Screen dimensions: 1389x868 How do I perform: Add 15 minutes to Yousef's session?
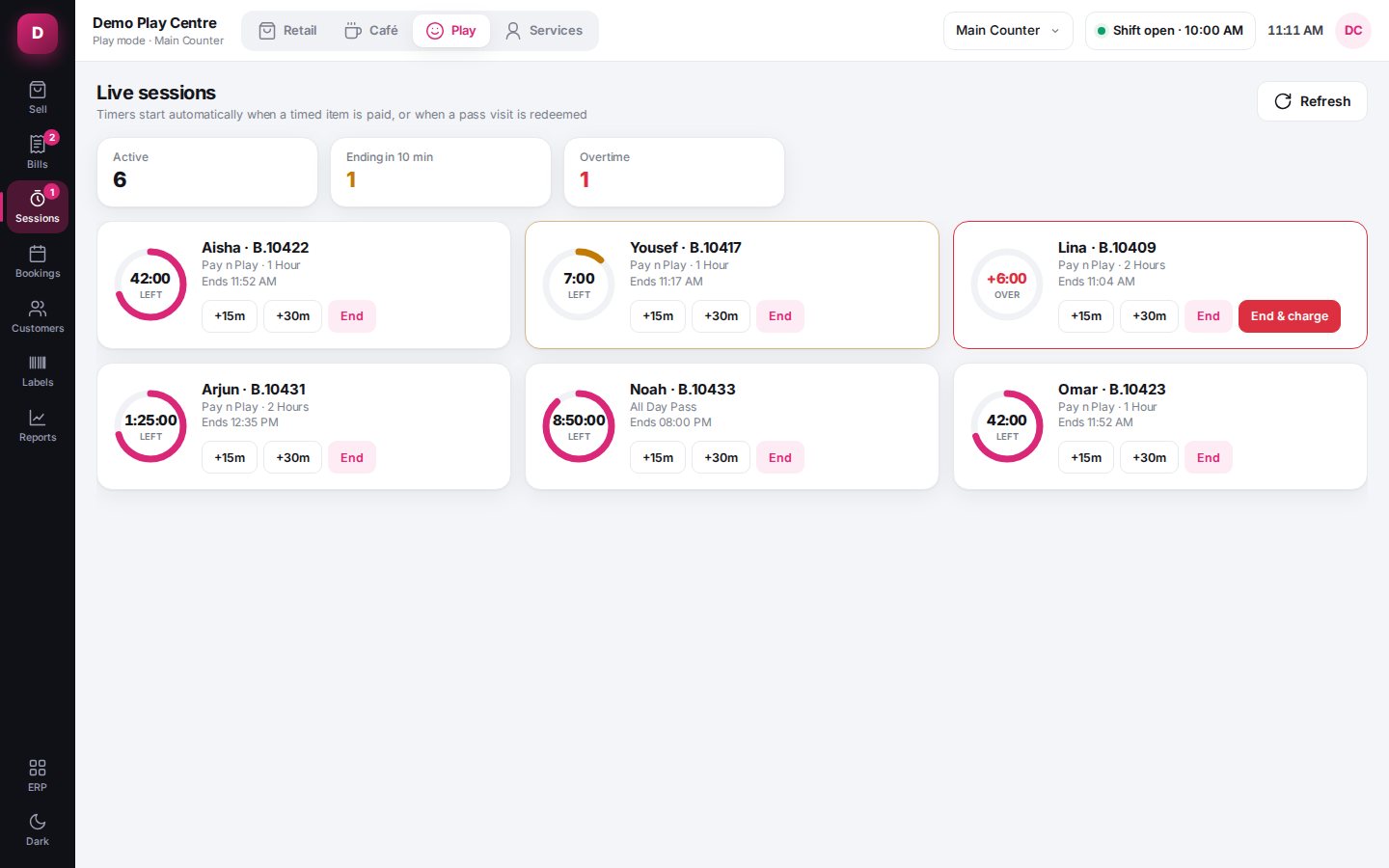(x=658, y=316)
